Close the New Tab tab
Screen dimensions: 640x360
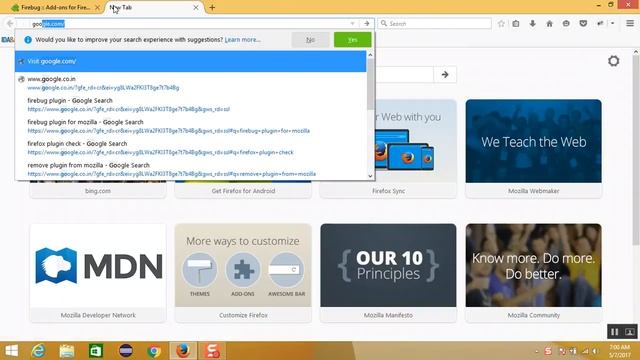196,7
